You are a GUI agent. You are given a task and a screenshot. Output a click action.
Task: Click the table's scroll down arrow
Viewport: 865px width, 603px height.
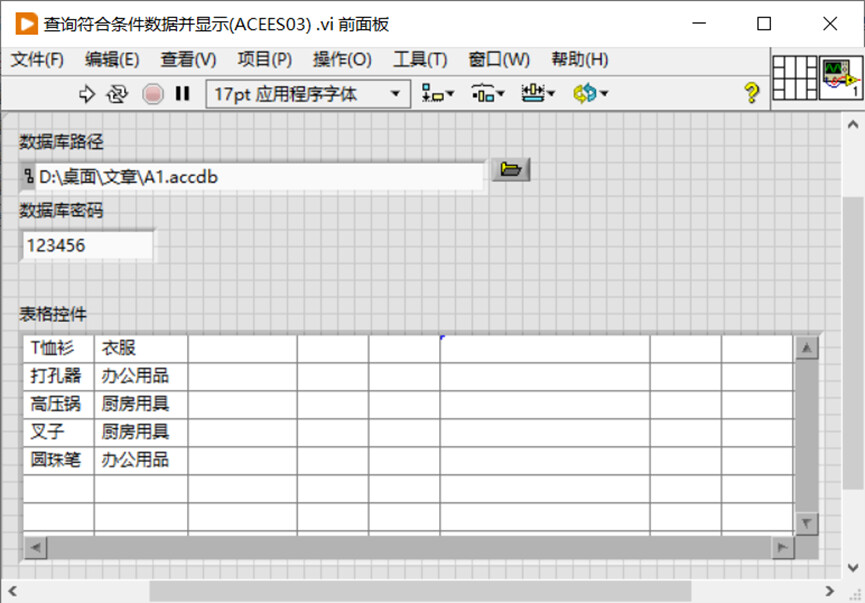click(807, 524)
